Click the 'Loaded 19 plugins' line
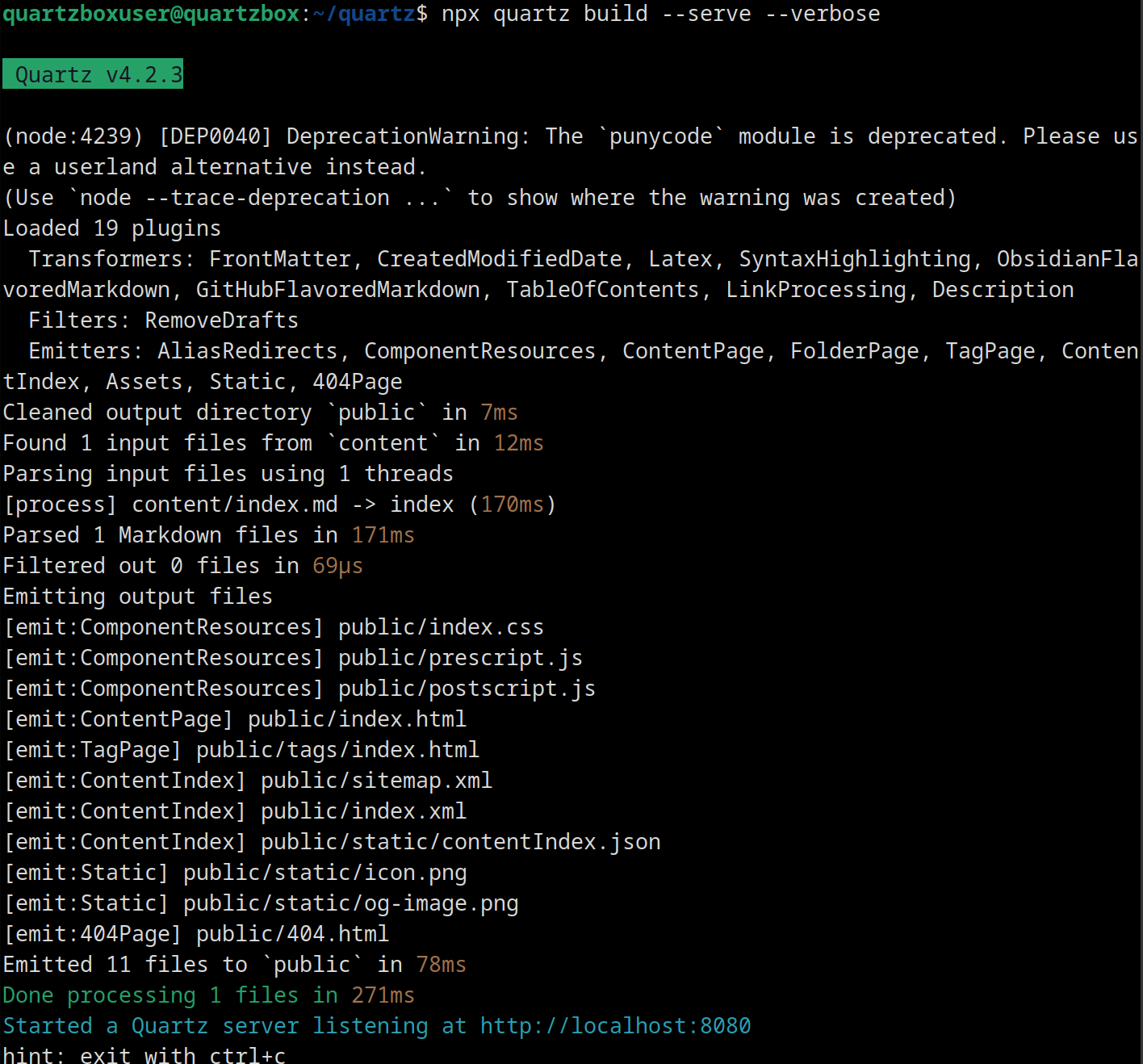Image resolution: width=1143 pixels, height=1064 pixels. pyautogui.click(x=112, y=228)
